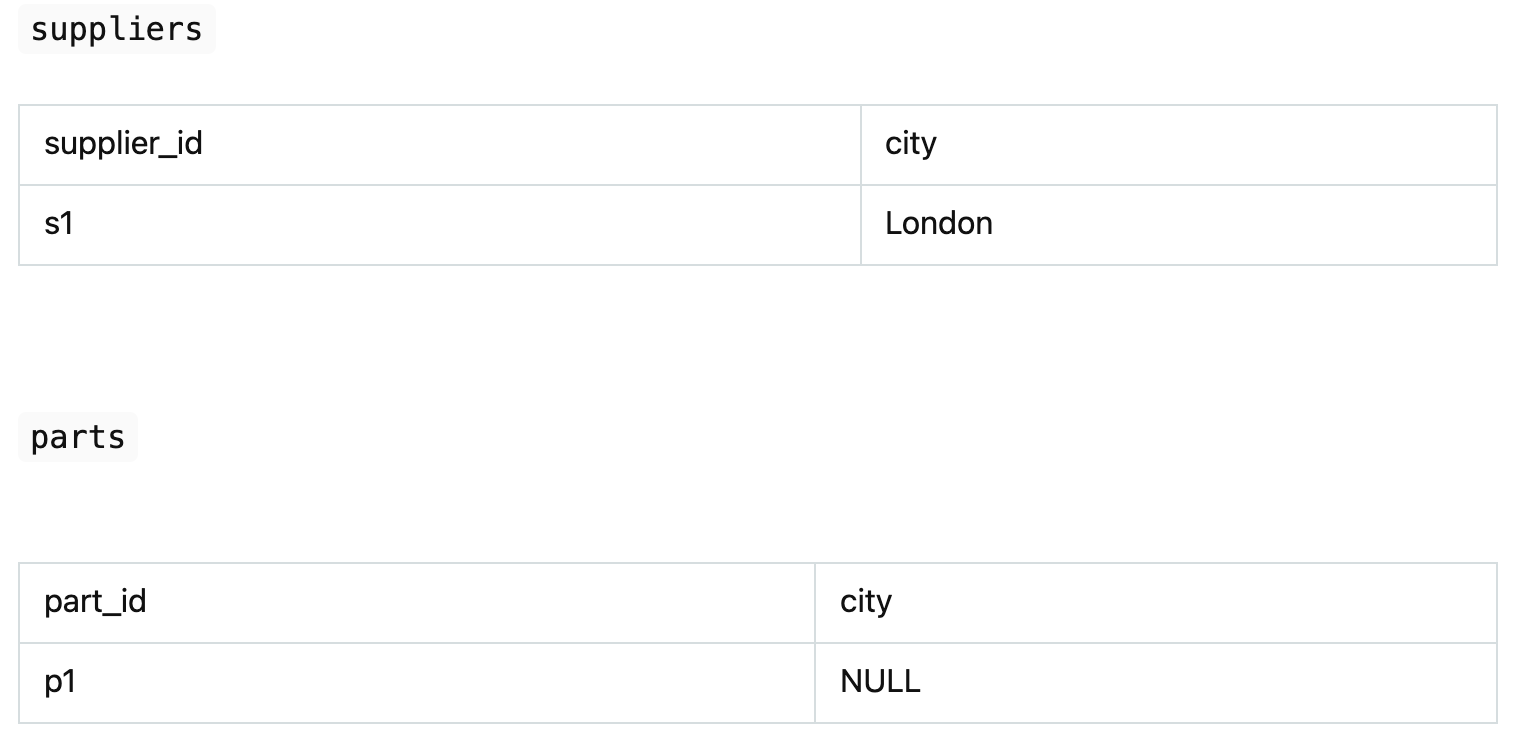
Task: Select the suppliers table city column
Action: (x=1178, y=185)
